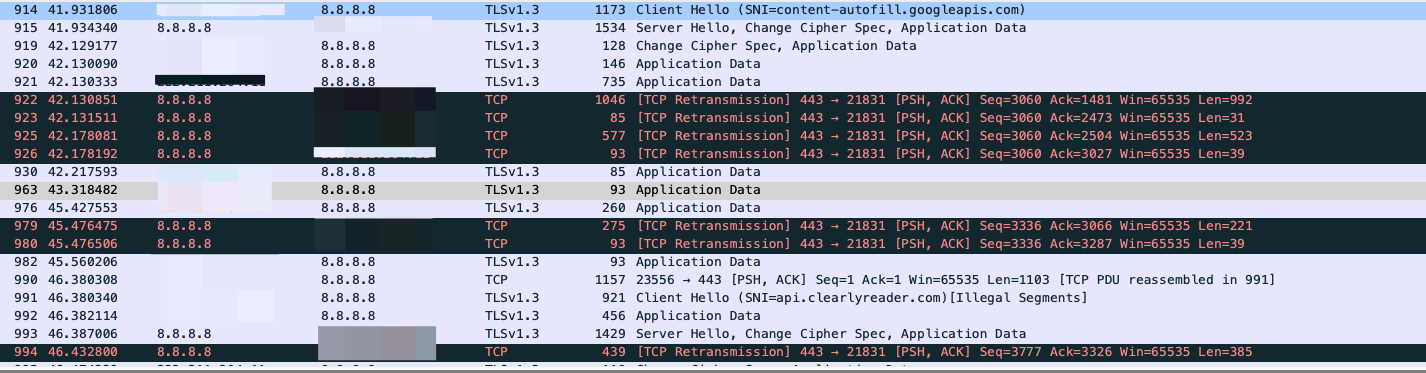Click time cell 46.380308
1426x373 pixels.
tap(83, 280)
